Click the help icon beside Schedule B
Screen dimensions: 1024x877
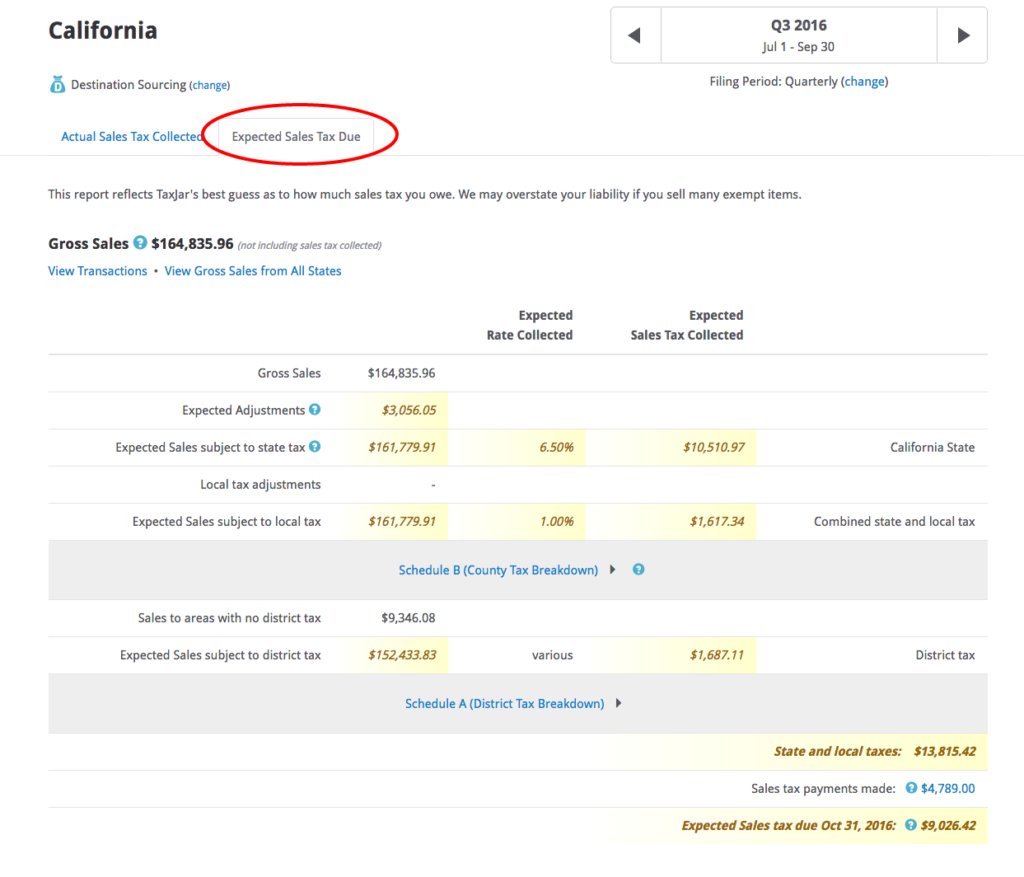point(638,570)
